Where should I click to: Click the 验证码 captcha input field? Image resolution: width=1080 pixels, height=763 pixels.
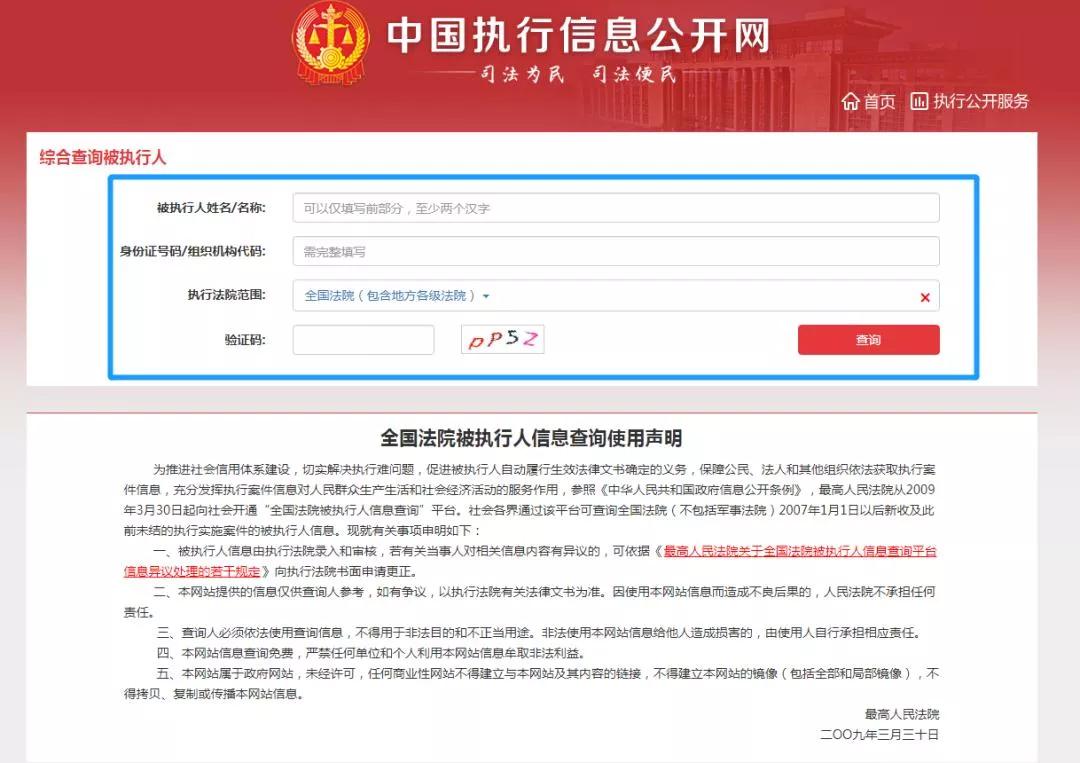click(363, 340)
